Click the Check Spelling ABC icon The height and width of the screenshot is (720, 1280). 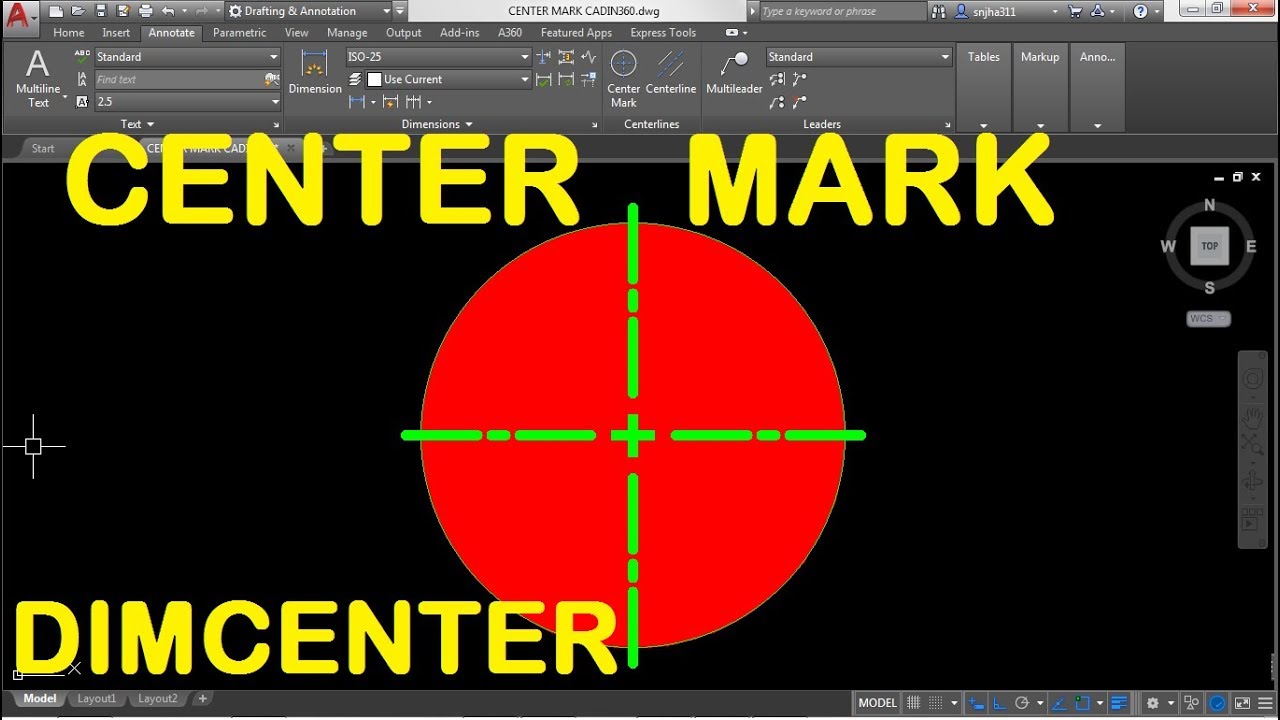82,57
